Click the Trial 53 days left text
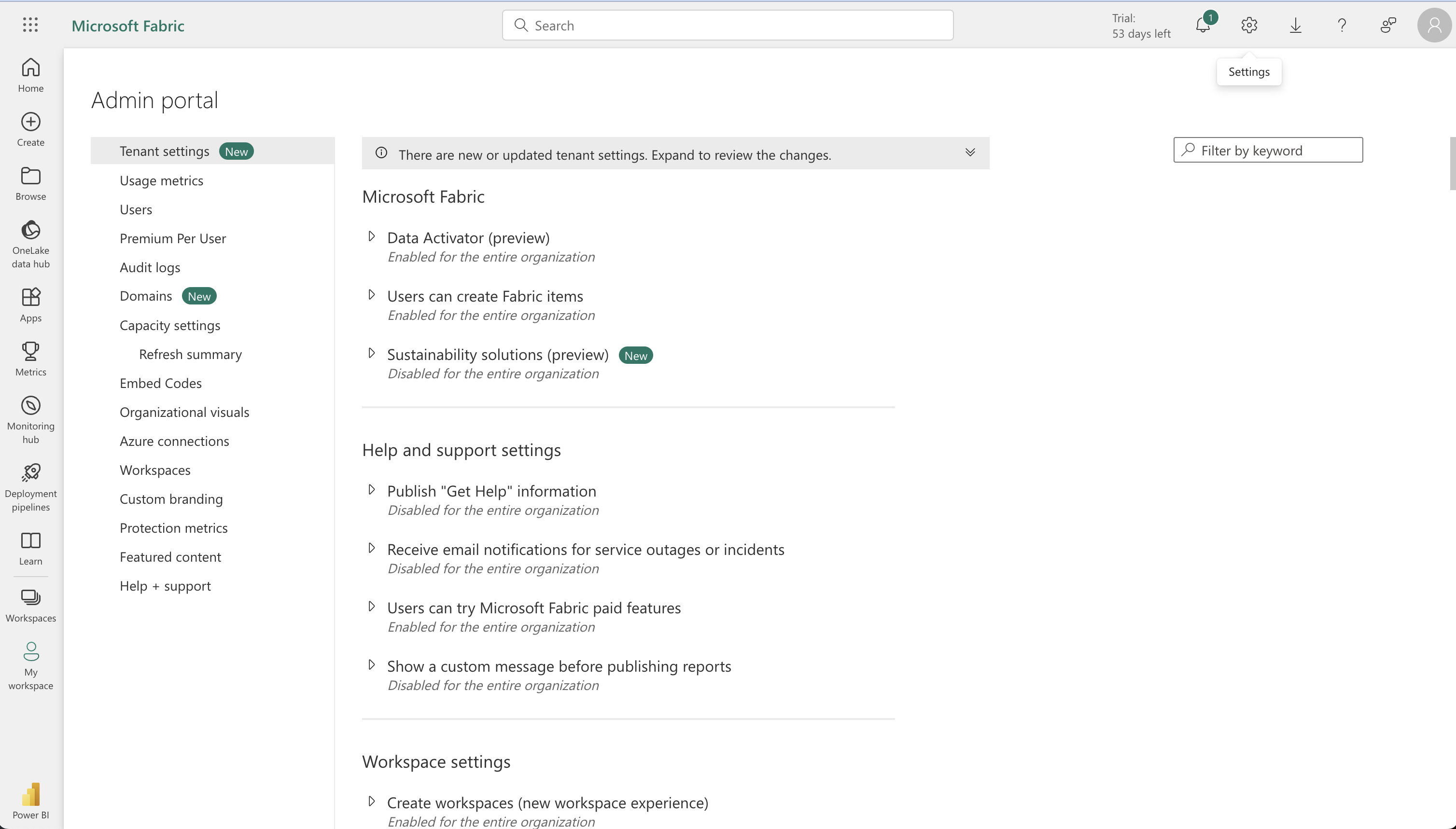This screenshot has width=1456, height=829. (x=1141, y=26)
